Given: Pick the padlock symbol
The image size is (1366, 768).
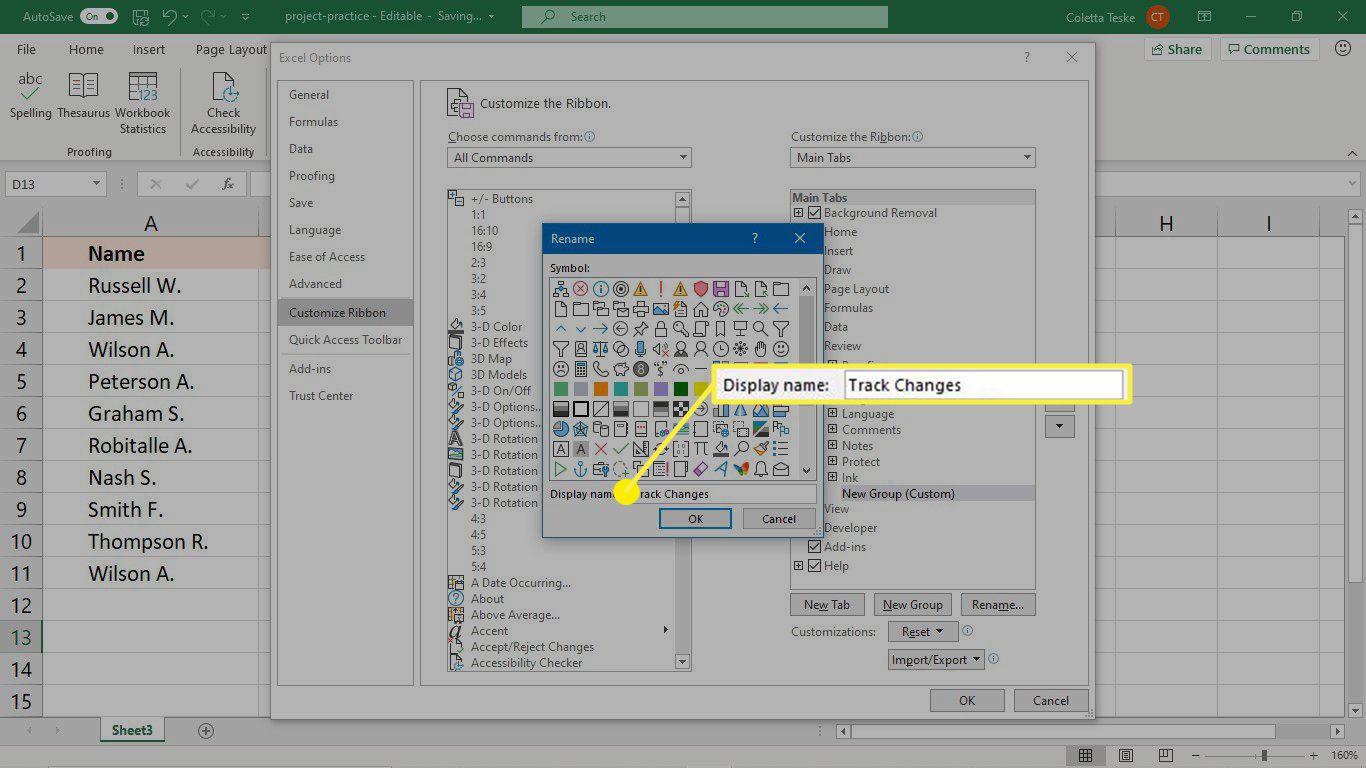Looking at the screenshot, I should 661,329.
